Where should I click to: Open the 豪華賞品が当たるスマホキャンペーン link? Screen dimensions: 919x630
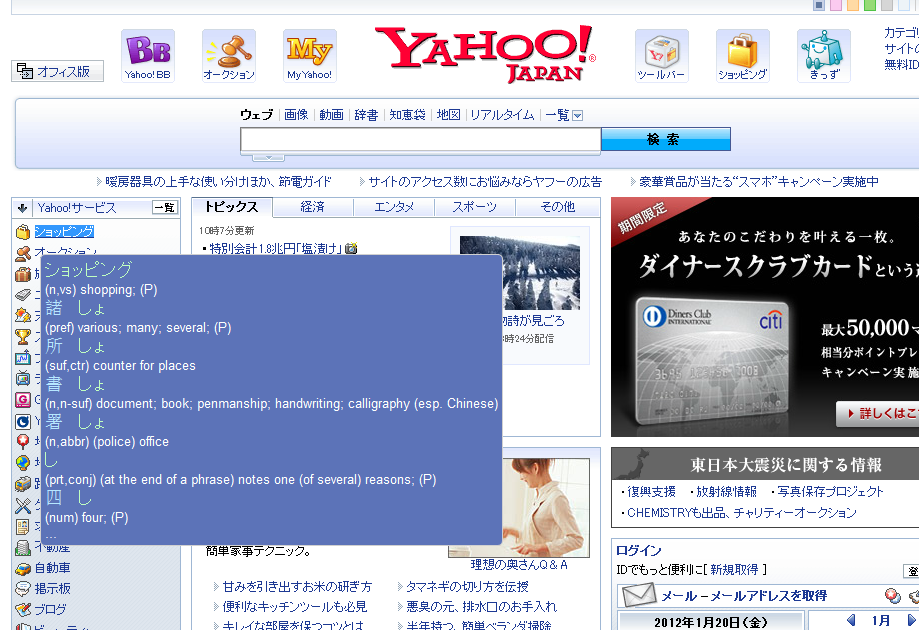pyautogui.click(x=758, y=182)
